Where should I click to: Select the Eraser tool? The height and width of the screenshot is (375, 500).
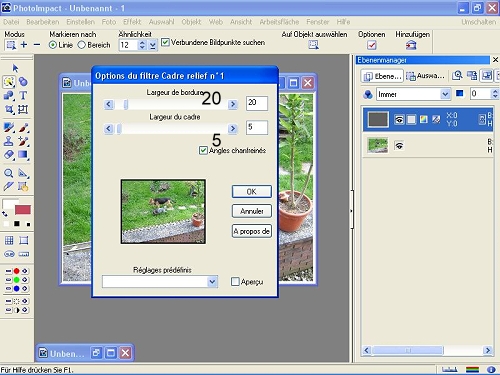coord(9,155)
